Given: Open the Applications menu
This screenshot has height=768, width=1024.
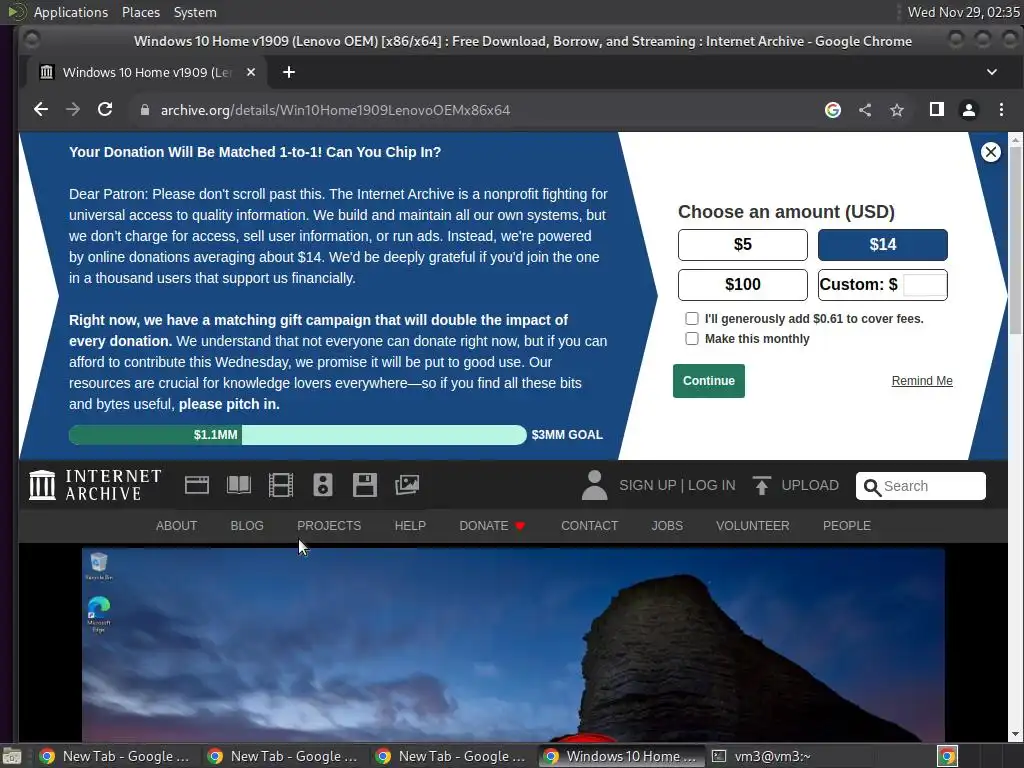Looking at the screenshot, I should point(71,12).
